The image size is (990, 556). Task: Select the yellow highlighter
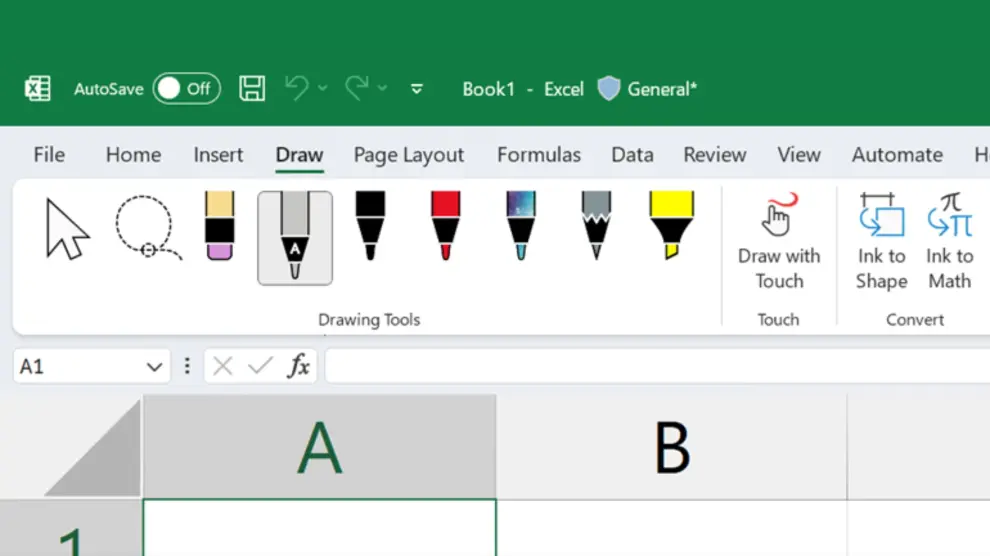pyautogui.click(x=671, y=227)
